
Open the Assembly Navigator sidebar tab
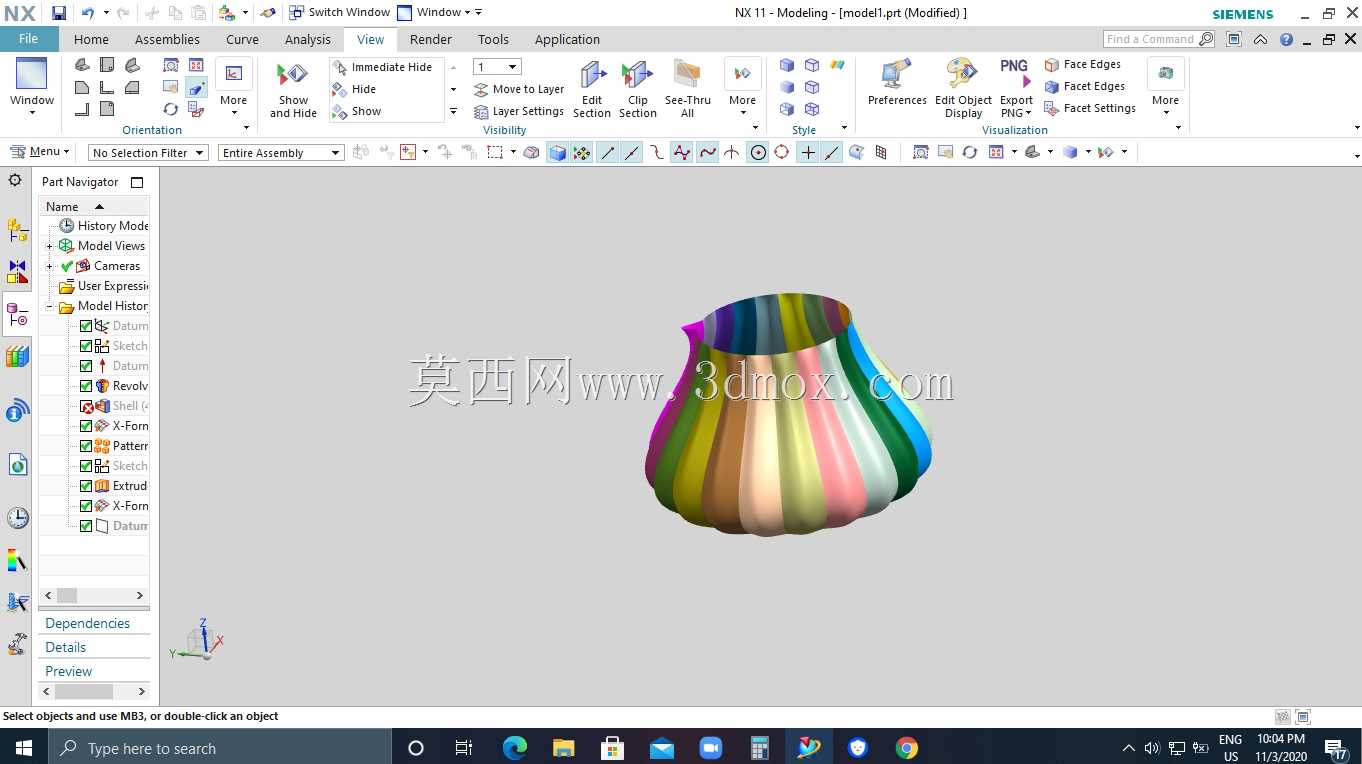(17, 231)
